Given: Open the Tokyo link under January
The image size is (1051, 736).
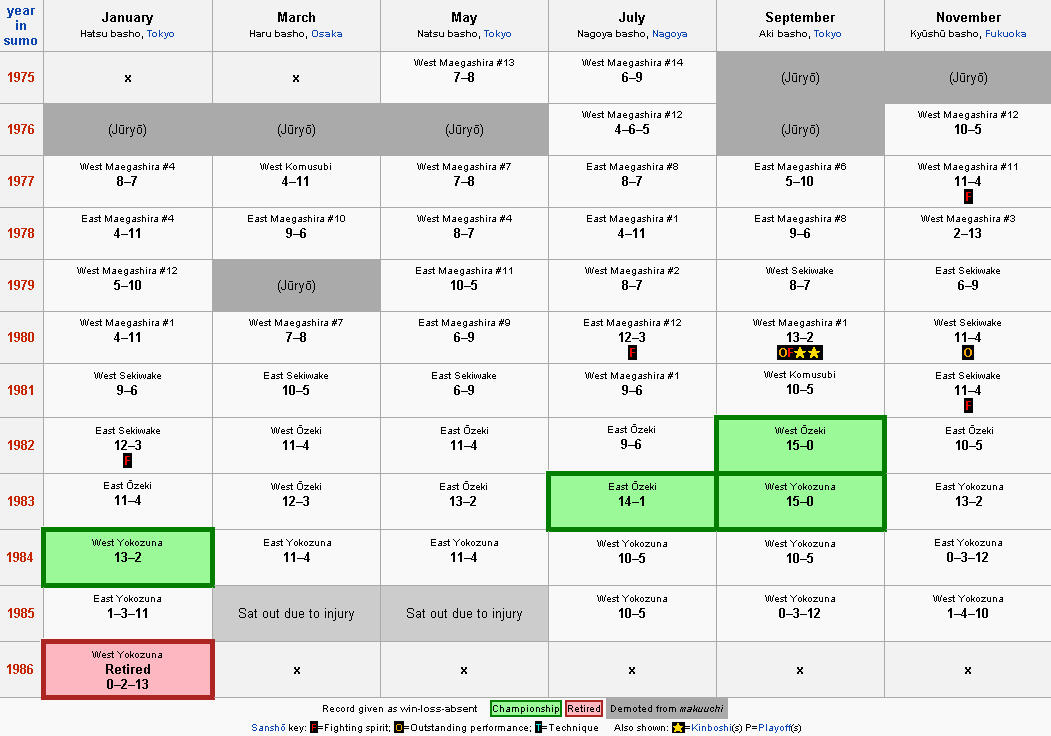Looking at the screenshot, I should pos(160,34).
